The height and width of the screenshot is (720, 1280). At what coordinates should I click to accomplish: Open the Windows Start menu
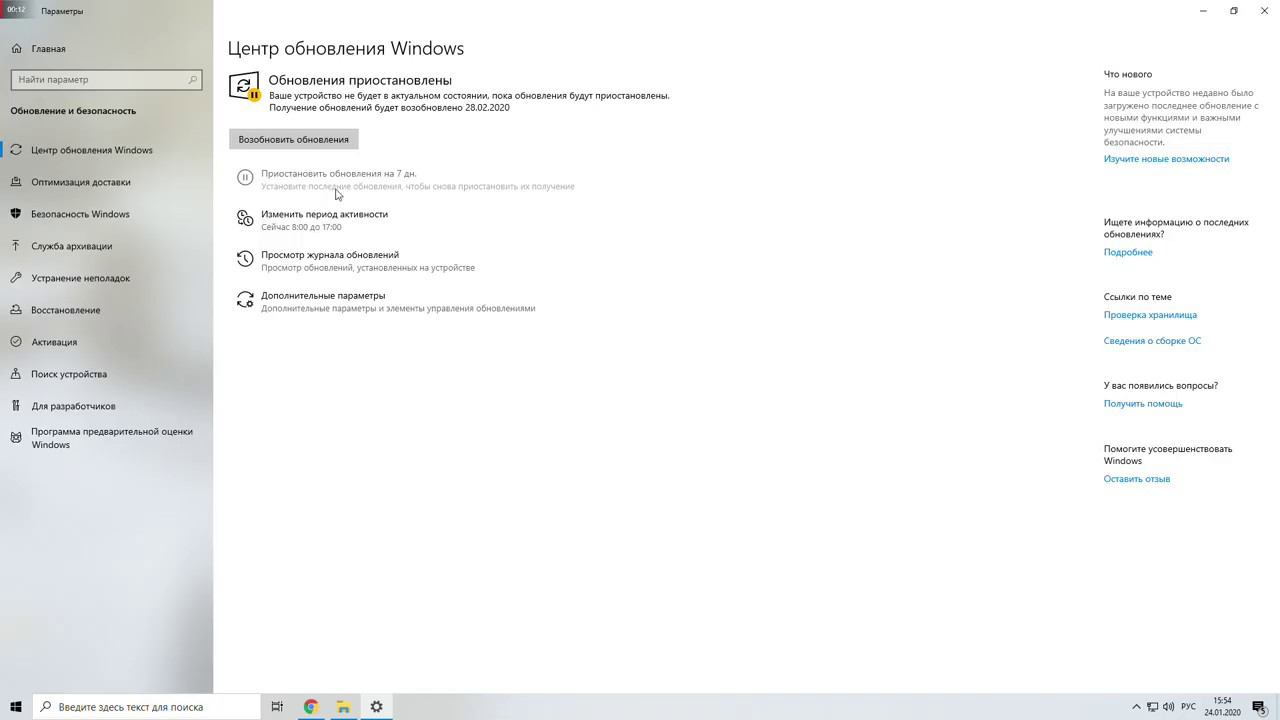point(16,707)
